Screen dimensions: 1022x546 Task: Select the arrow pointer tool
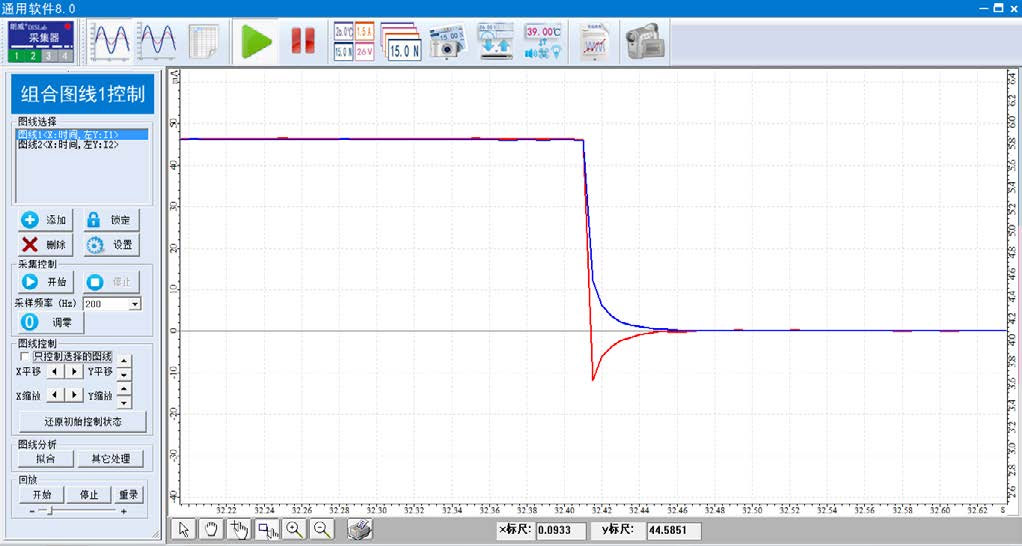182,530
